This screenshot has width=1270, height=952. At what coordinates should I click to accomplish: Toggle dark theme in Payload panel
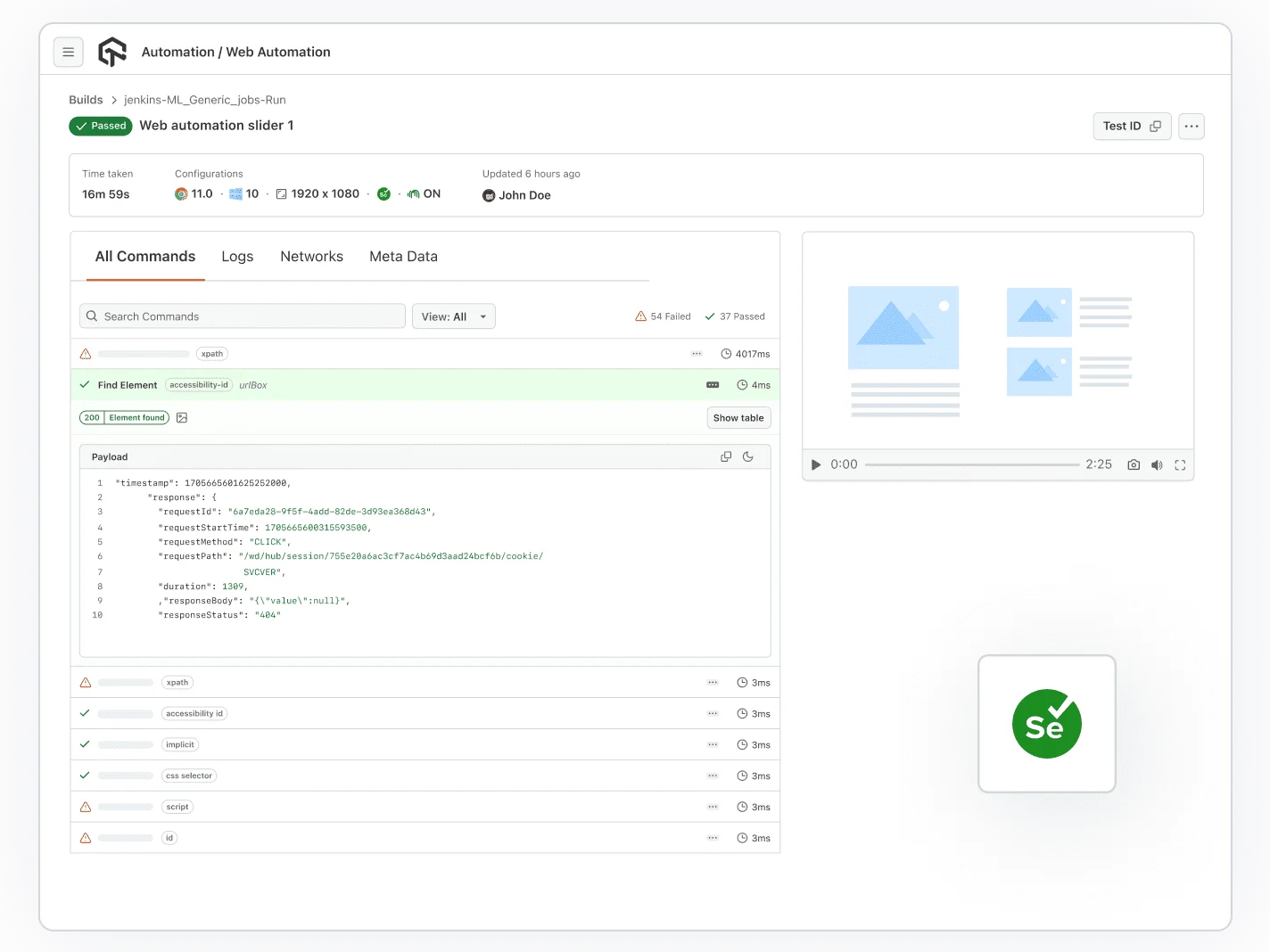pos(748,456)
